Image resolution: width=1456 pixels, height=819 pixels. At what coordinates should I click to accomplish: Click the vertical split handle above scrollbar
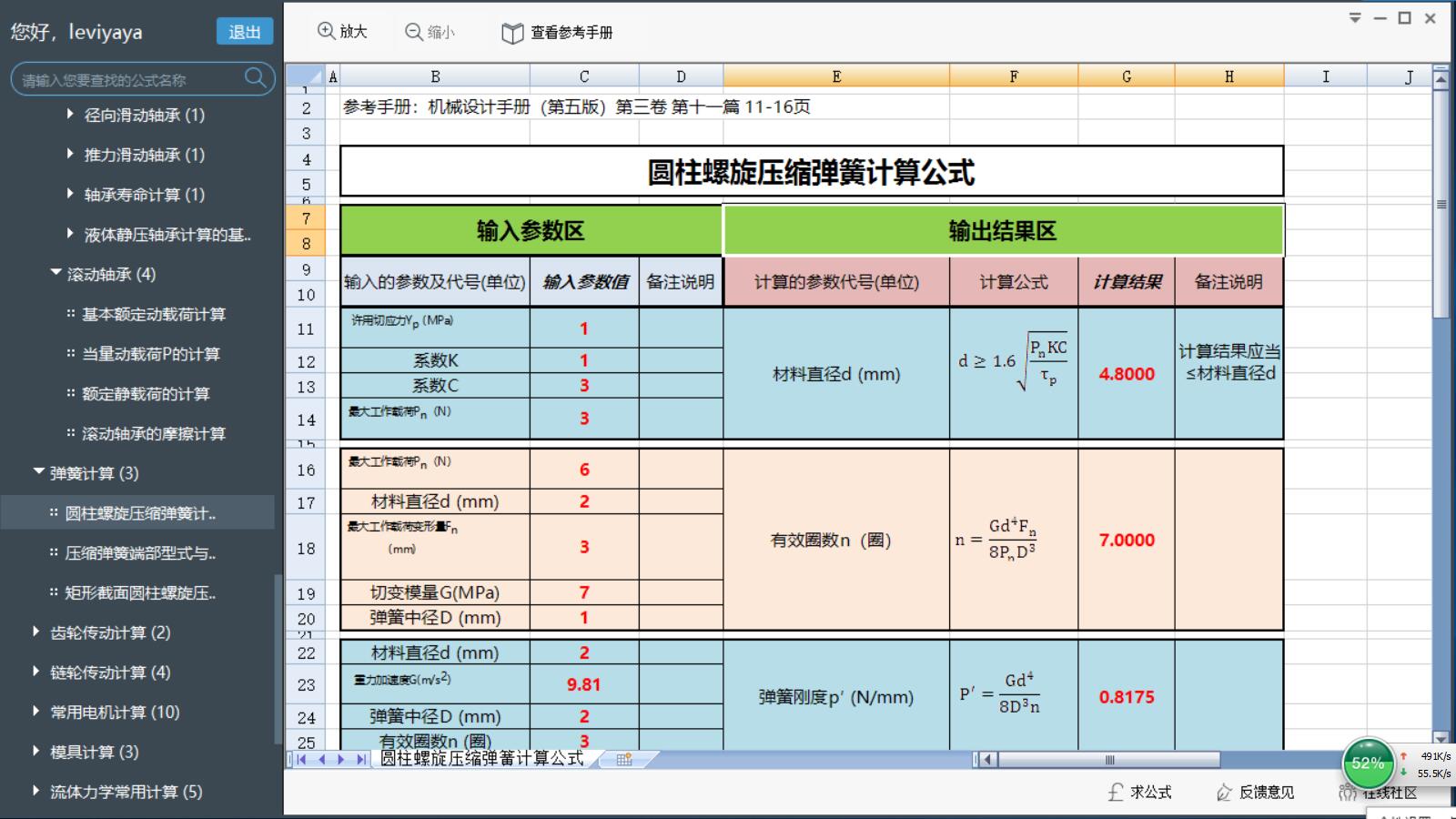click(x=1441, y=67)
